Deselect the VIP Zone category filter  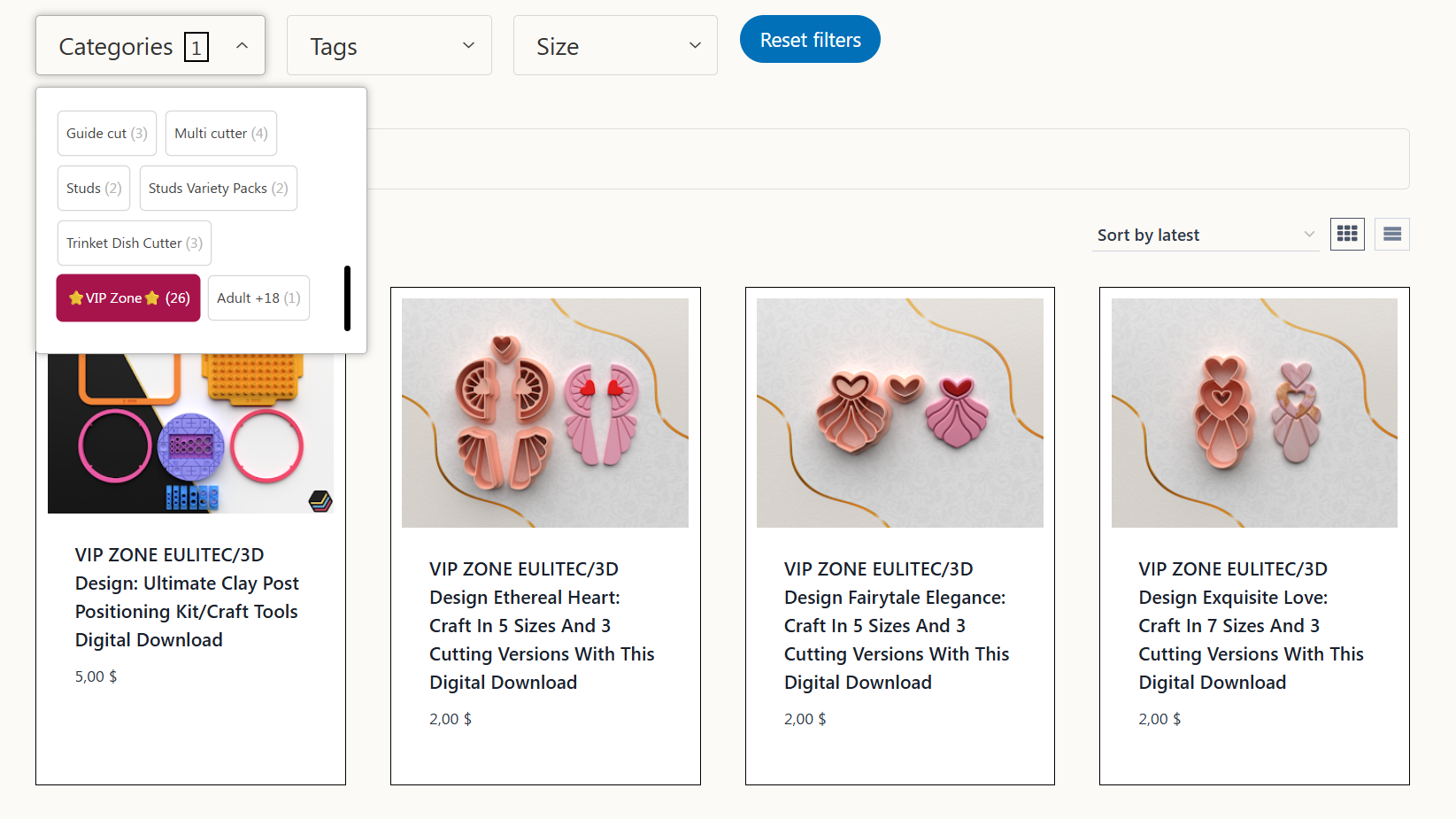(x=128, y=298)
